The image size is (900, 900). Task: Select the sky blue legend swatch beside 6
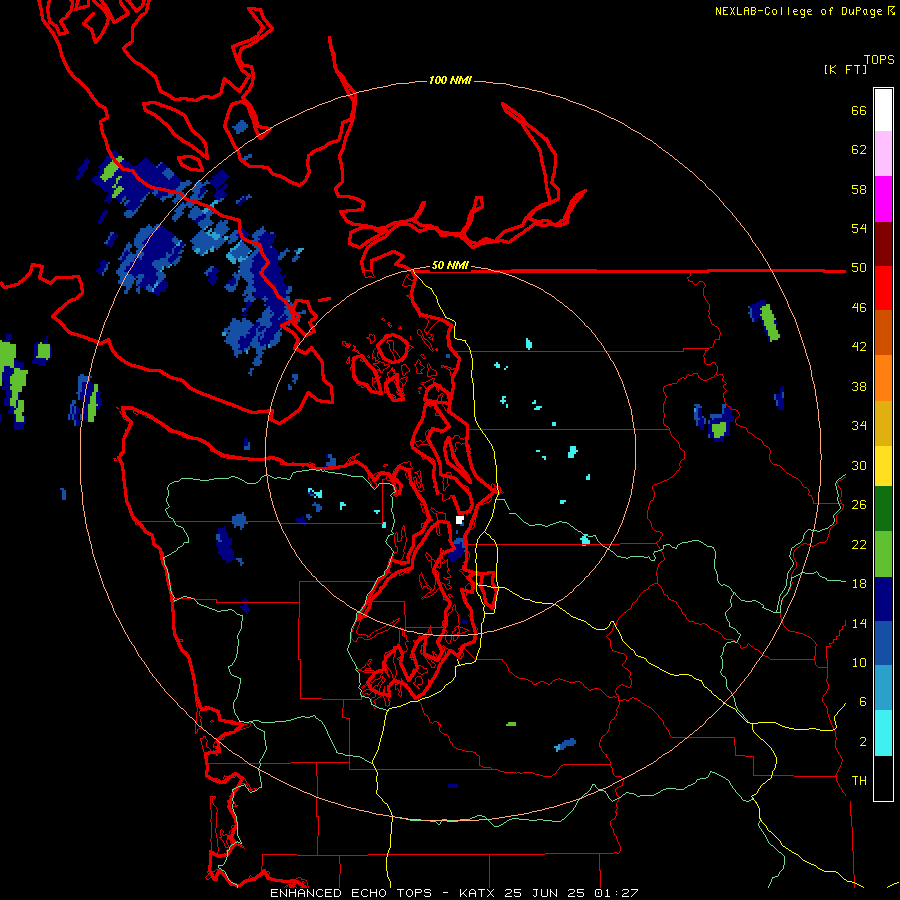tap(883, 688)
